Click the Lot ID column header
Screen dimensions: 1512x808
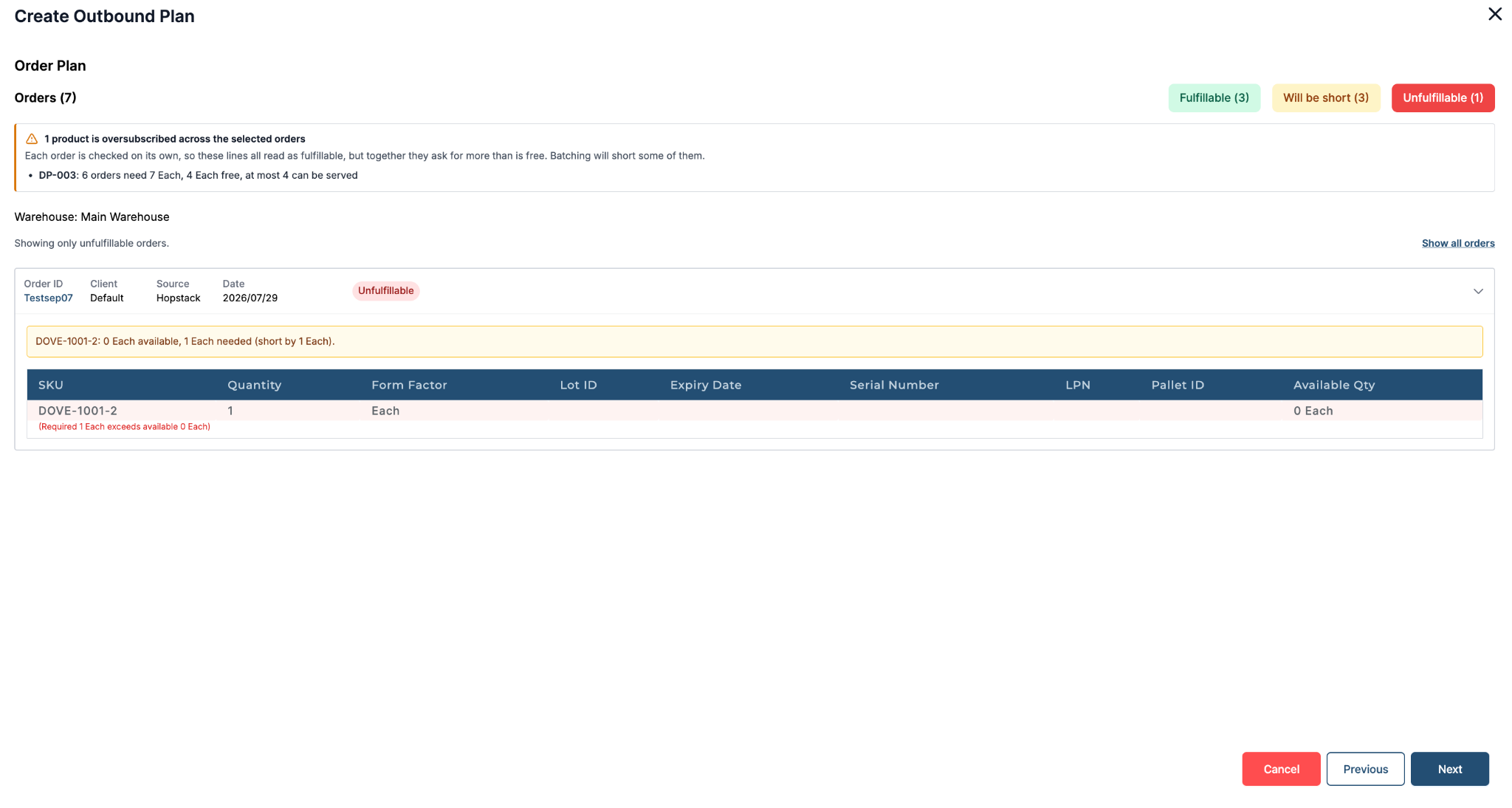pos(578,385)
